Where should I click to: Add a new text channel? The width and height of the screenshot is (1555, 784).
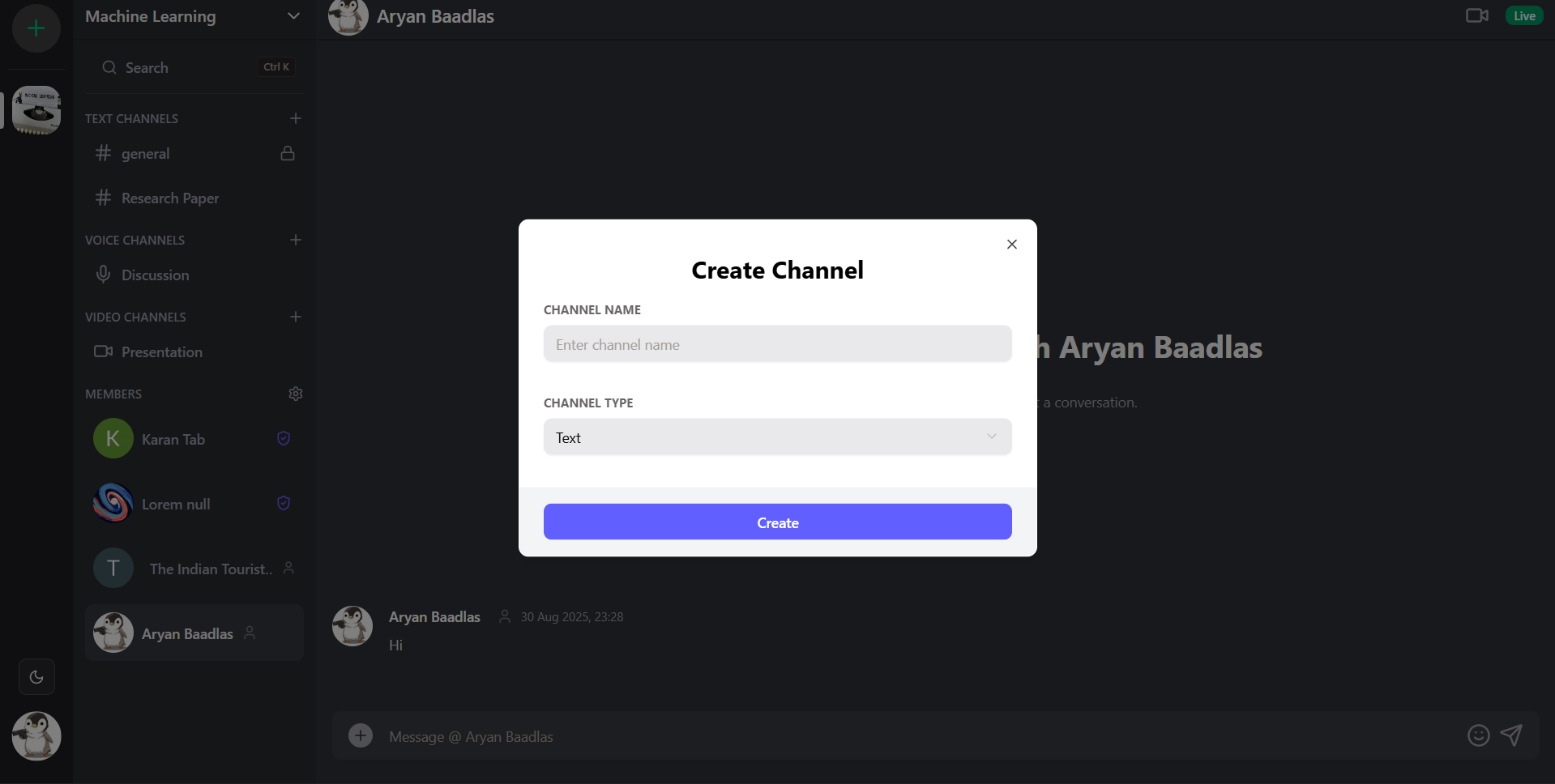tap(295, 118)
